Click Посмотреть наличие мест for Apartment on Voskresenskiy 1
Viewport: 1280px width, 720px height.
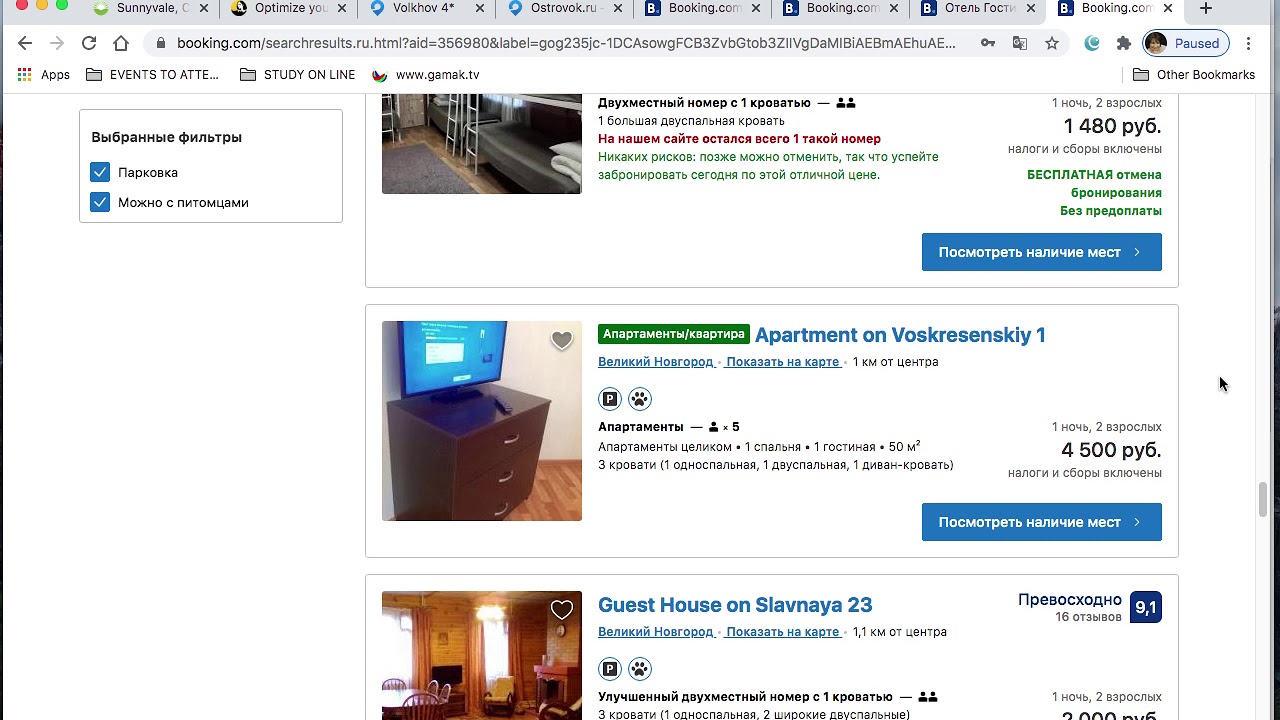[x=1041, y=522]
